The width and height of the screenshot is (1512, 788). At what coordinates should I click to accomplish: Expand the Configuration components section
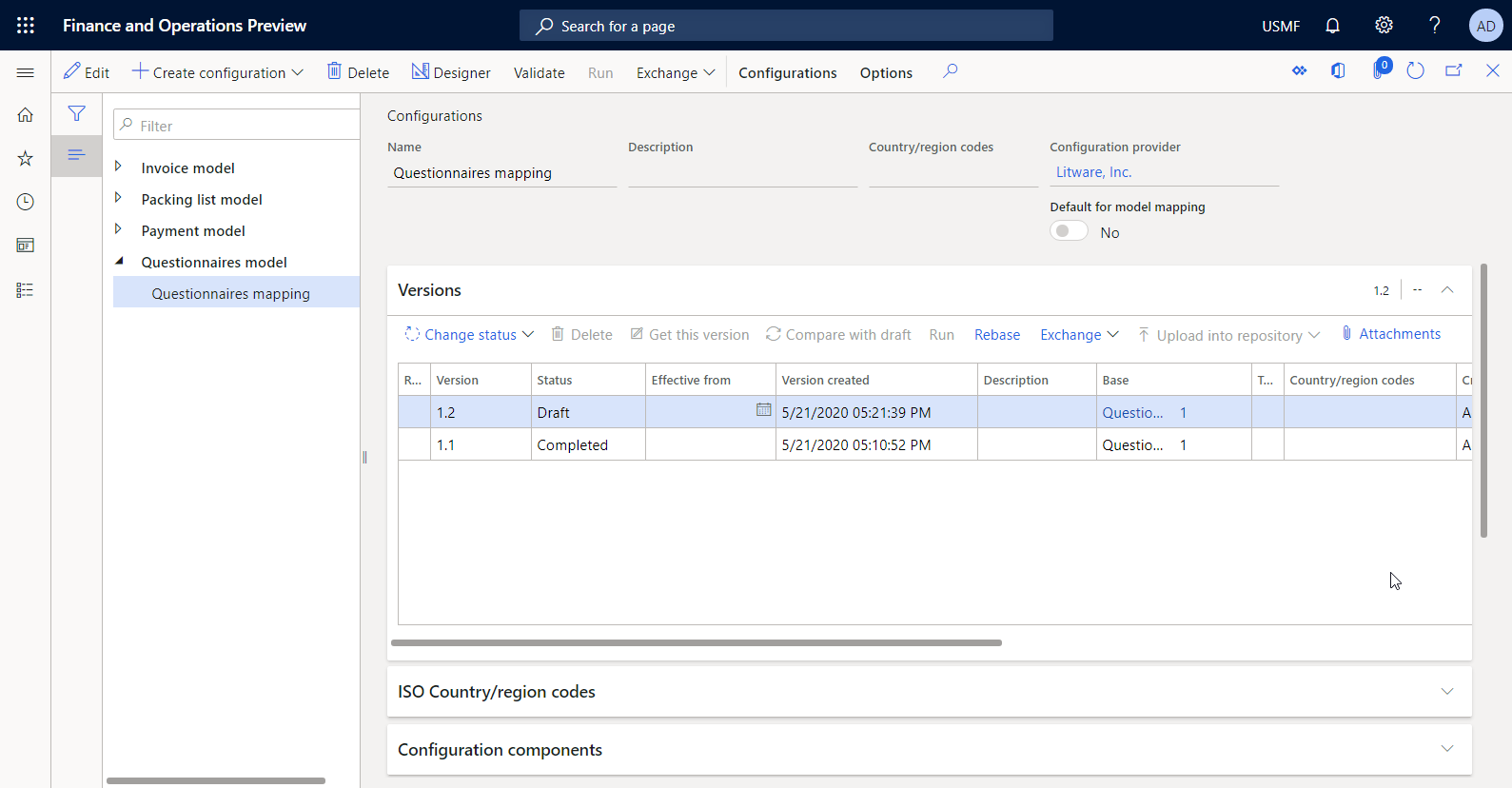click(x=1447, y=750)
